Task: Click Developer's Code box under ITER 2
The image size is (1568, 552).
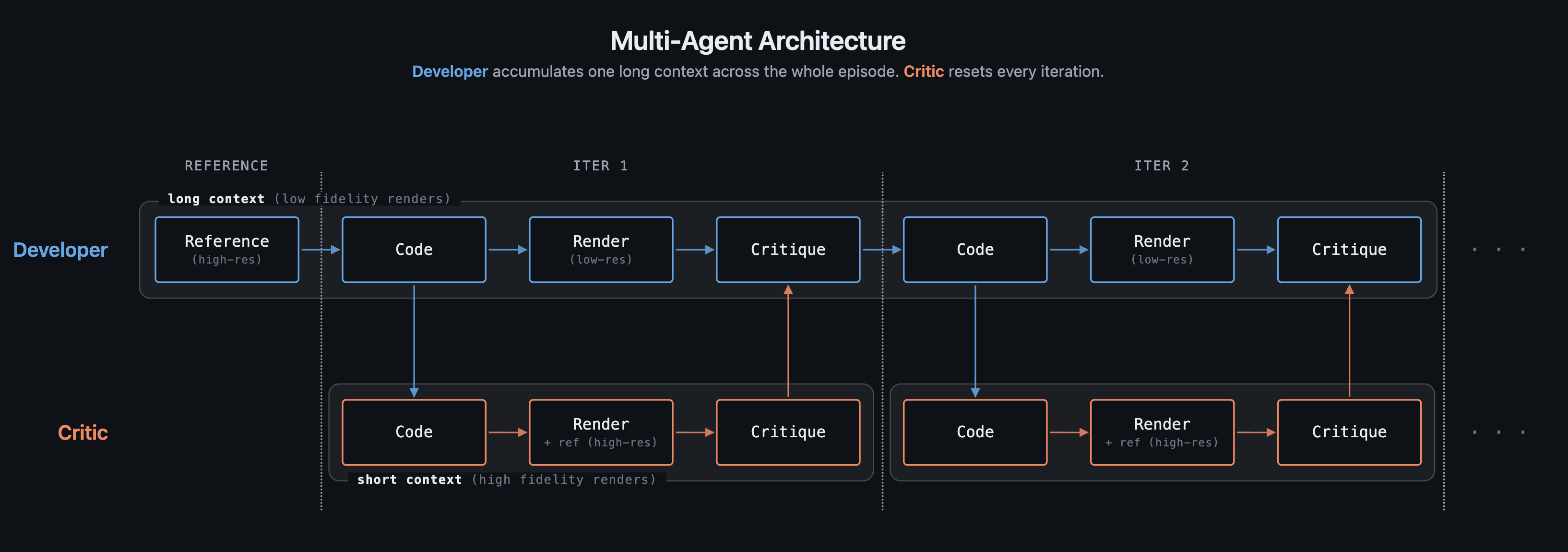Action: pos(975,250)
